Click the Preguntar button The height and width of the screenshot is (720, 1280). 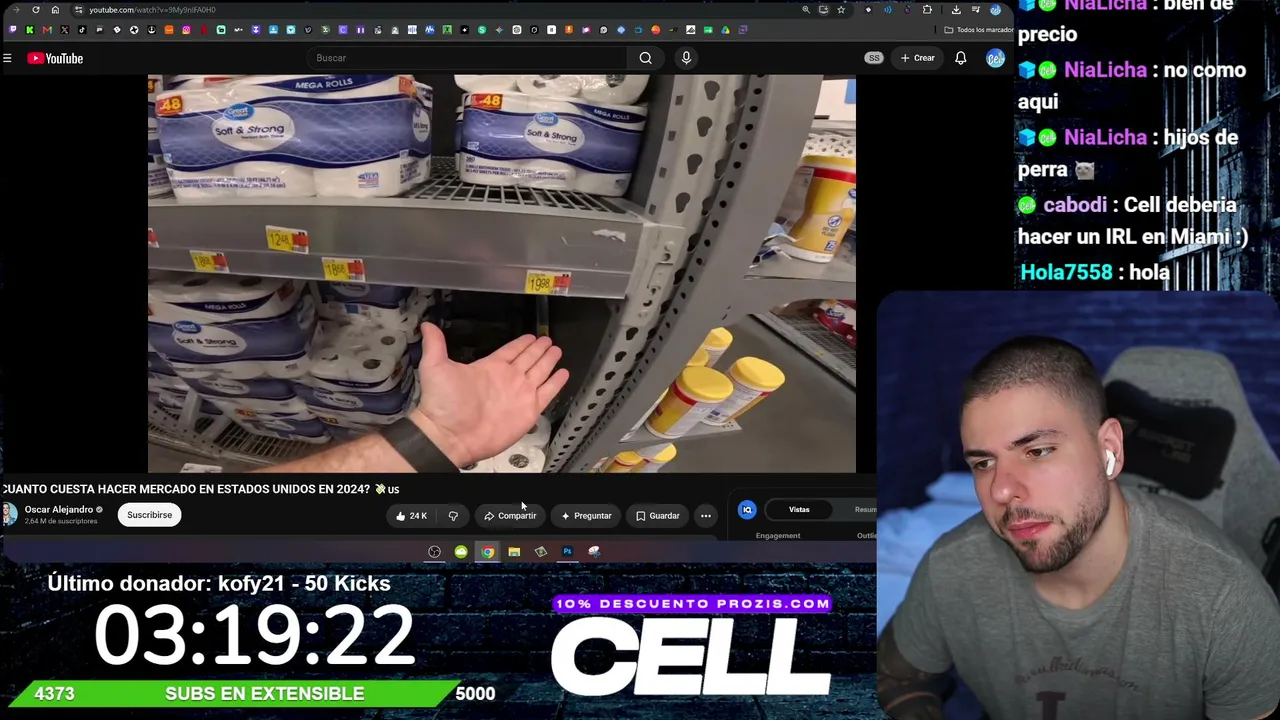(586, 516)
